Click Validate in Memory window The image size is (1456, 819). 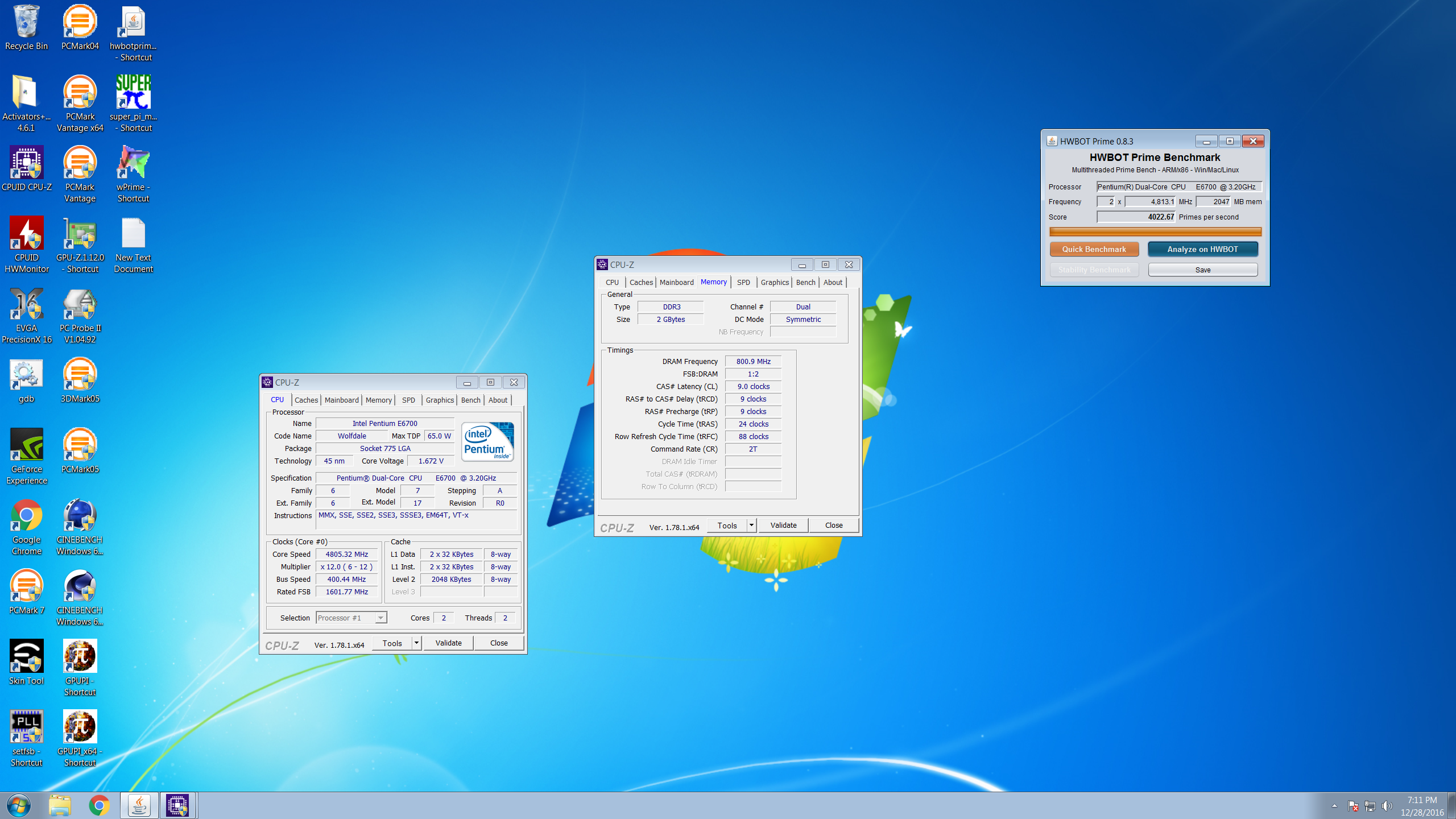tap(783, 525)
